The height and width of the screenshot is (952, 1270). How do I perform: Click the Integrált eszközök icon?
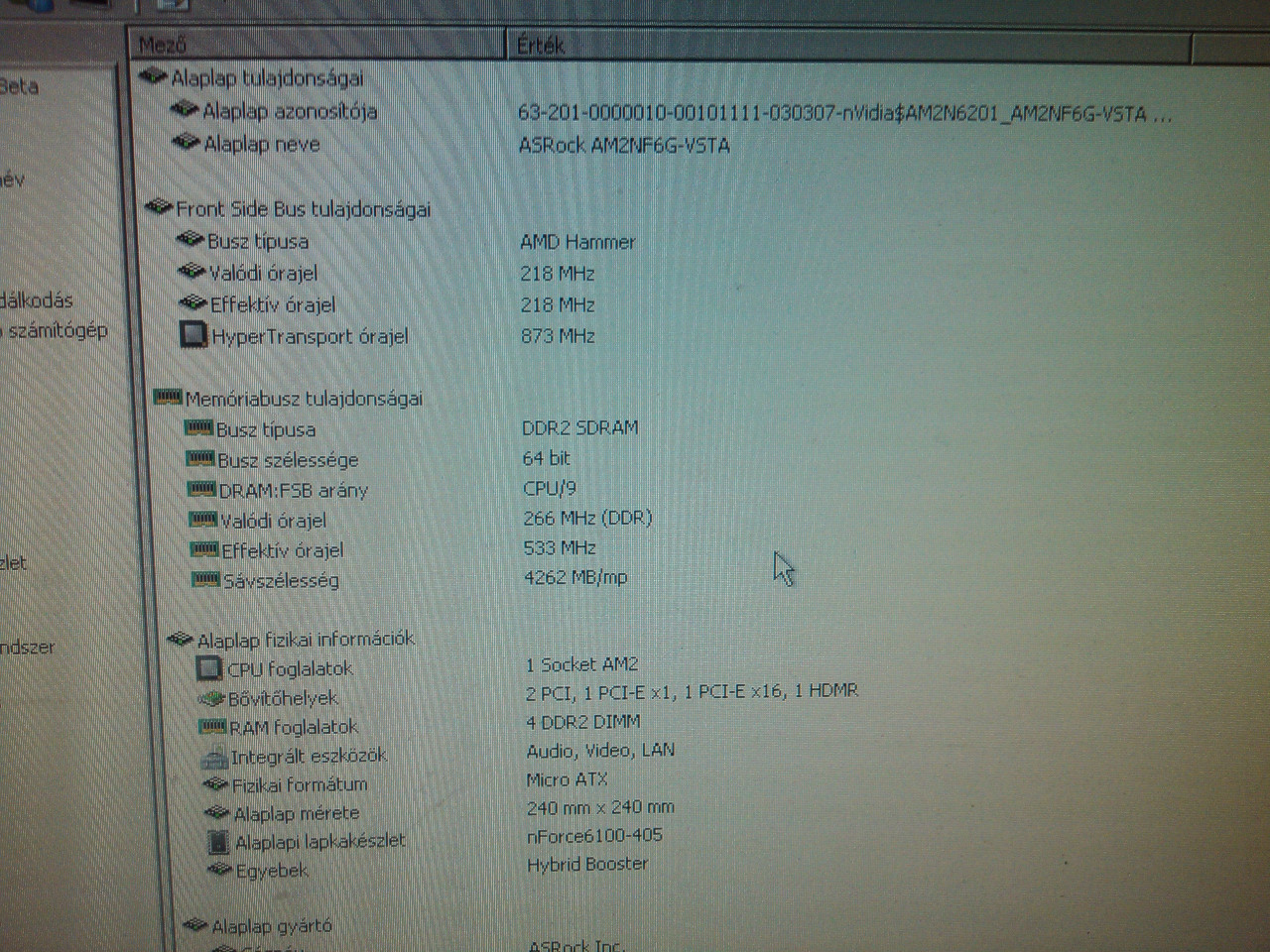[x=214, y=758]
